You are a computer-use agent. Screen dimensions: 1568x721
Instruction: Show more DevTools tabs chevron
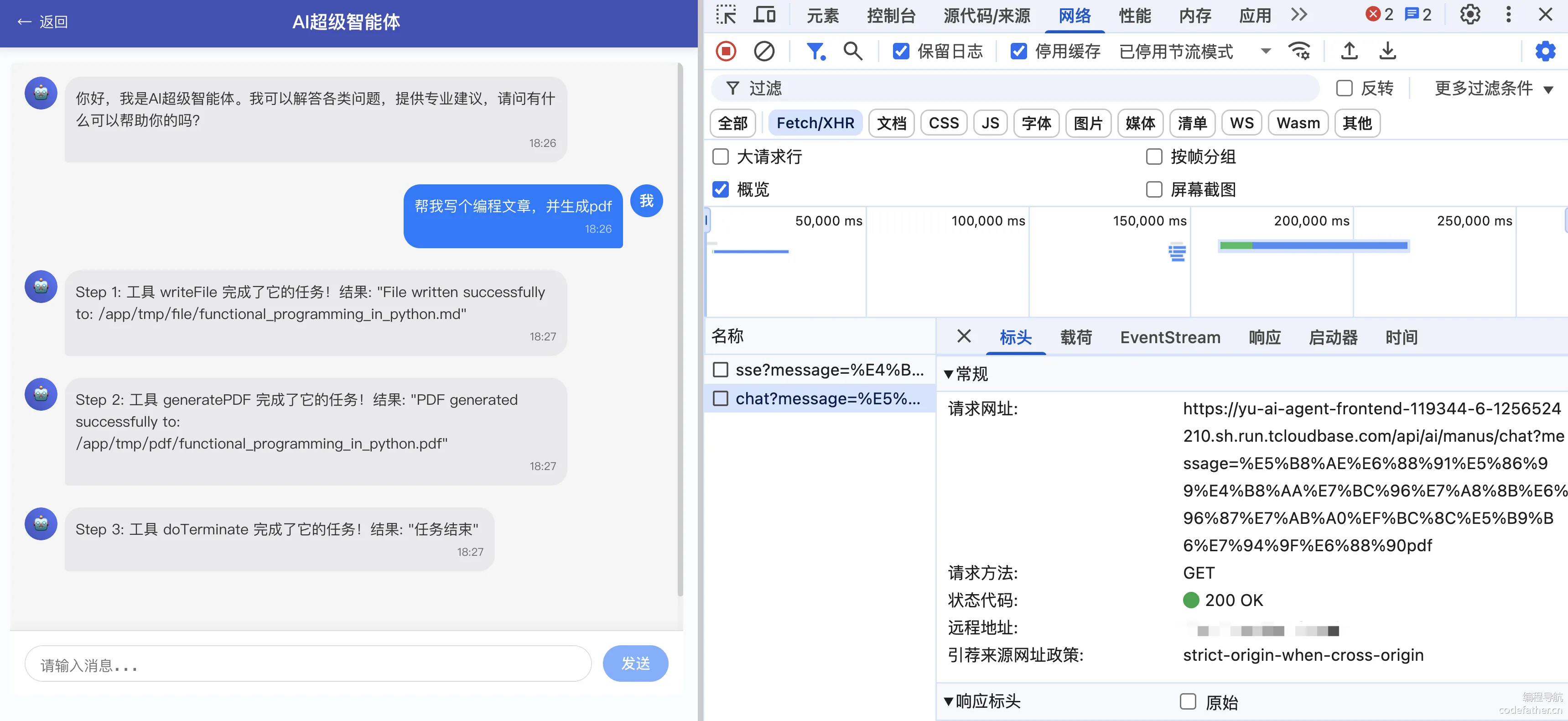click(x=1298, y=15)
